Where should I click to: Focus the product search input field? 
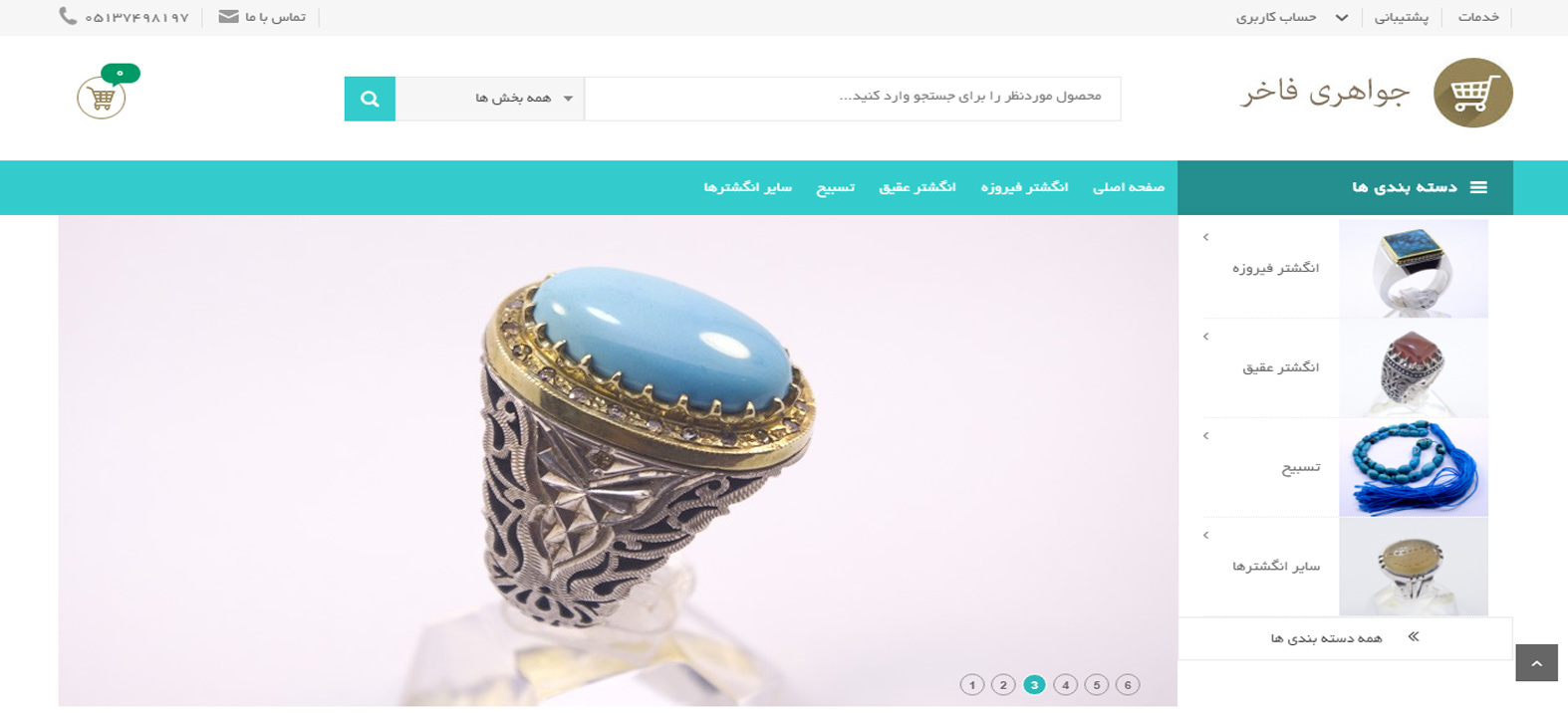coord(853,99)
